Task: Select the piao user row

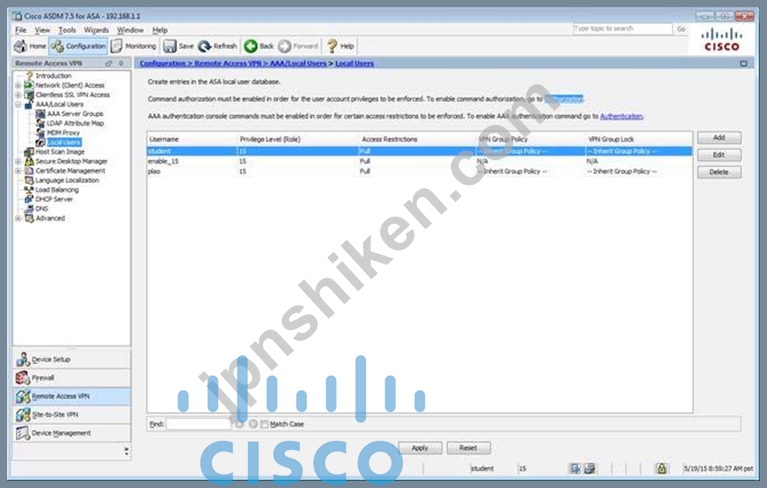Action: (x=420, y=171)
